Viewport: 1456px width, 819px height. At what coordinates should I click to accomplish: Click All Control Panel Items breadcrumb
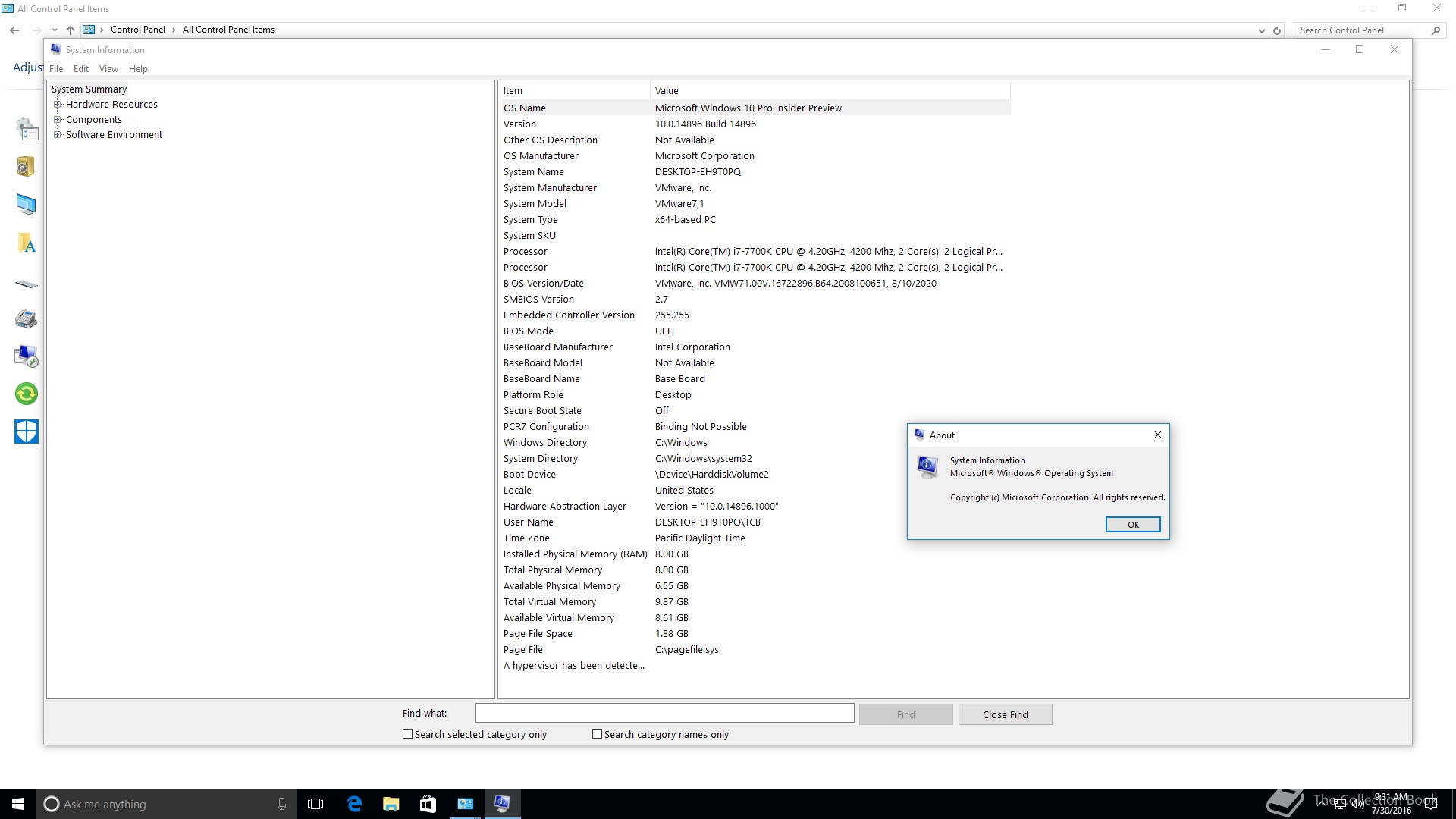228,30
